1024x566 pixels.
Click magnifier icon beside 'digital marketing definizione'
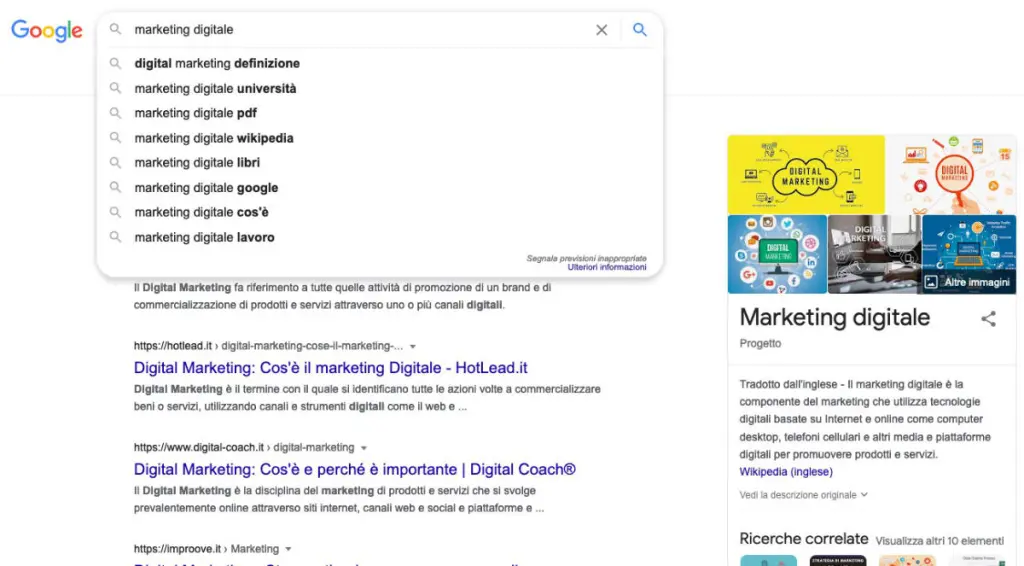pyautogui.click(x=115, y=63)
